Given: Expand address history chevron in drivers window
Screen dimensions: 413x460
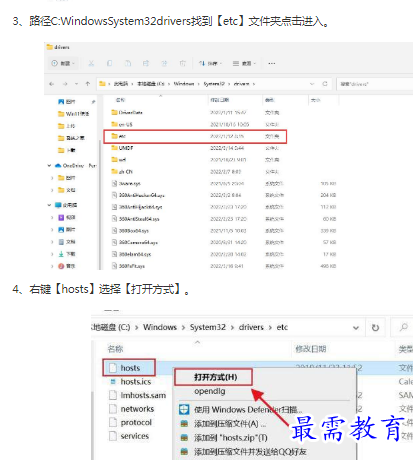Looking at the screenshot, I should point(312,84).
